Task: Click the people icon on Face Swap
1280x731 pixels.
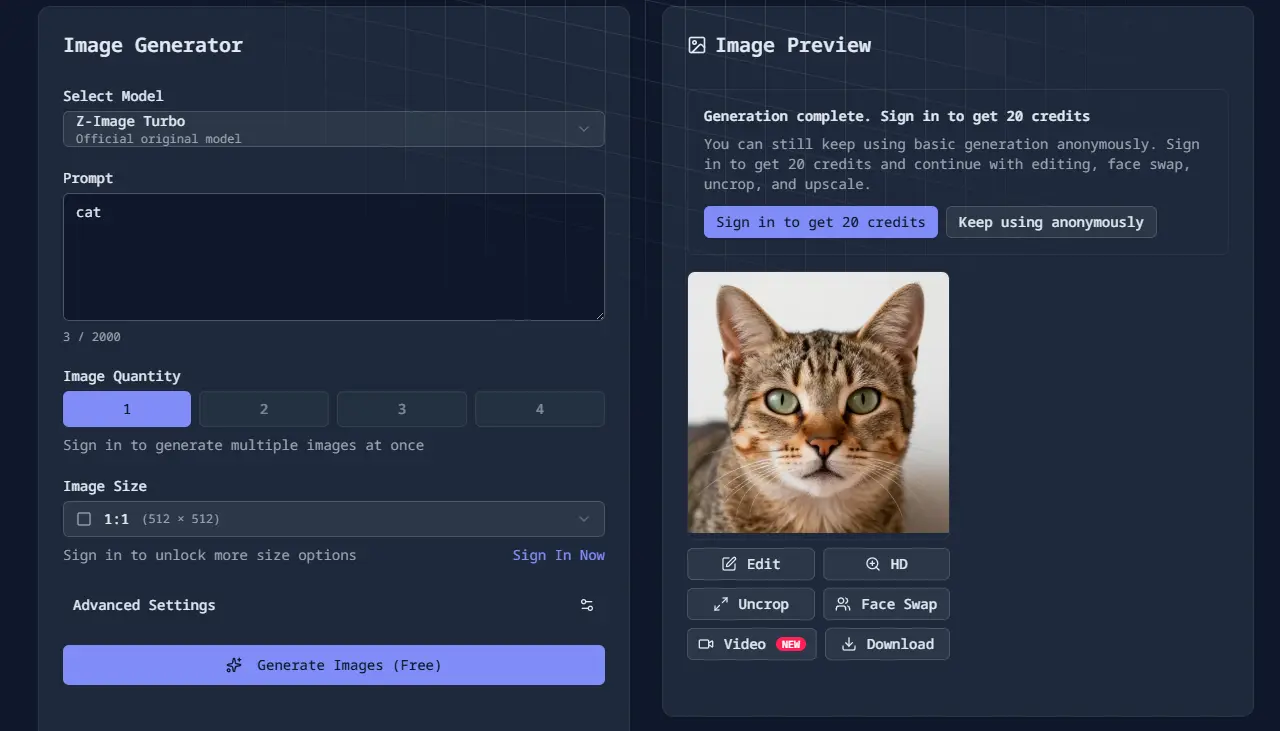Action: pos(843,604)
